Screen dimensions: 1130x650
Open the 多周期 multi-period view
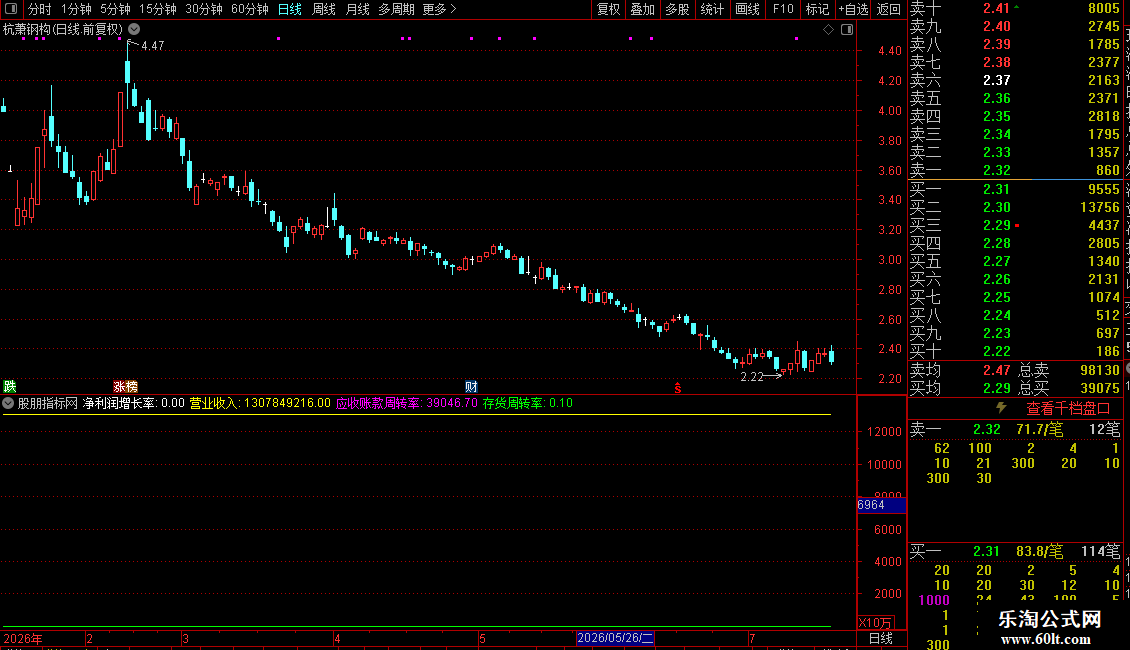pos(396,9)
